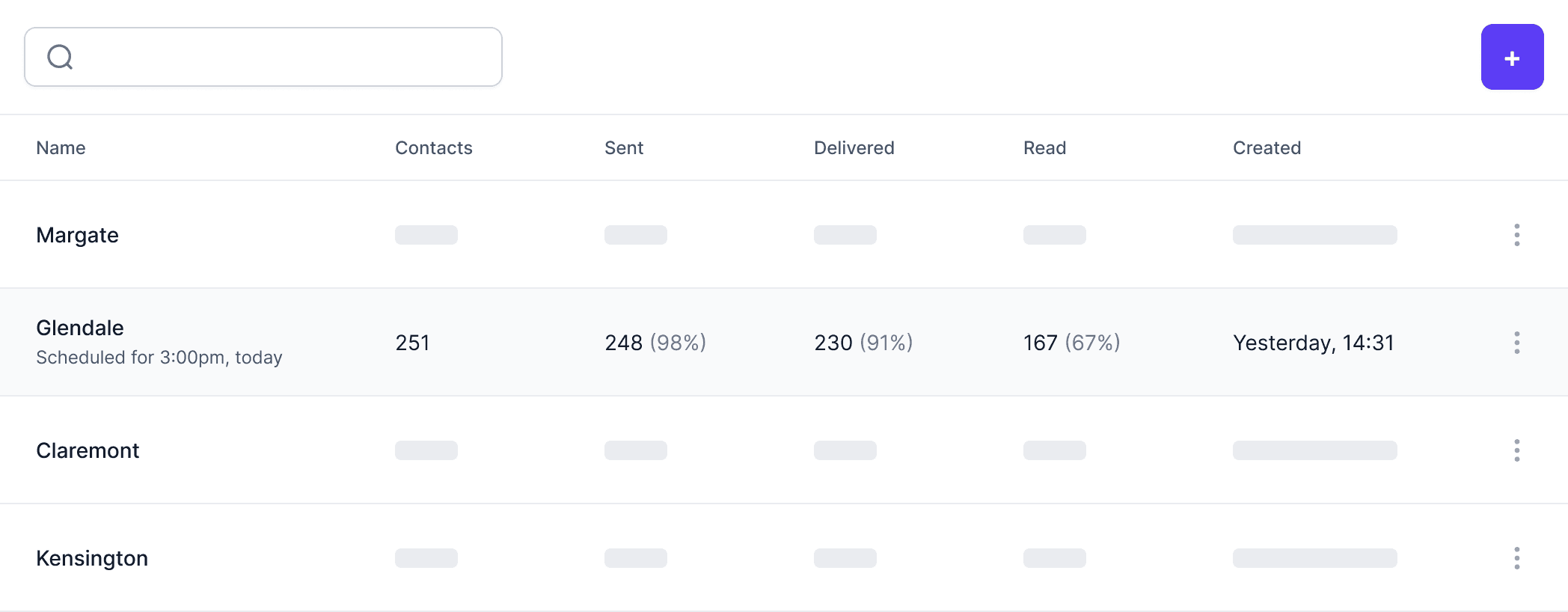
Task: Click the Read column header
Action: click(1044, 147)
